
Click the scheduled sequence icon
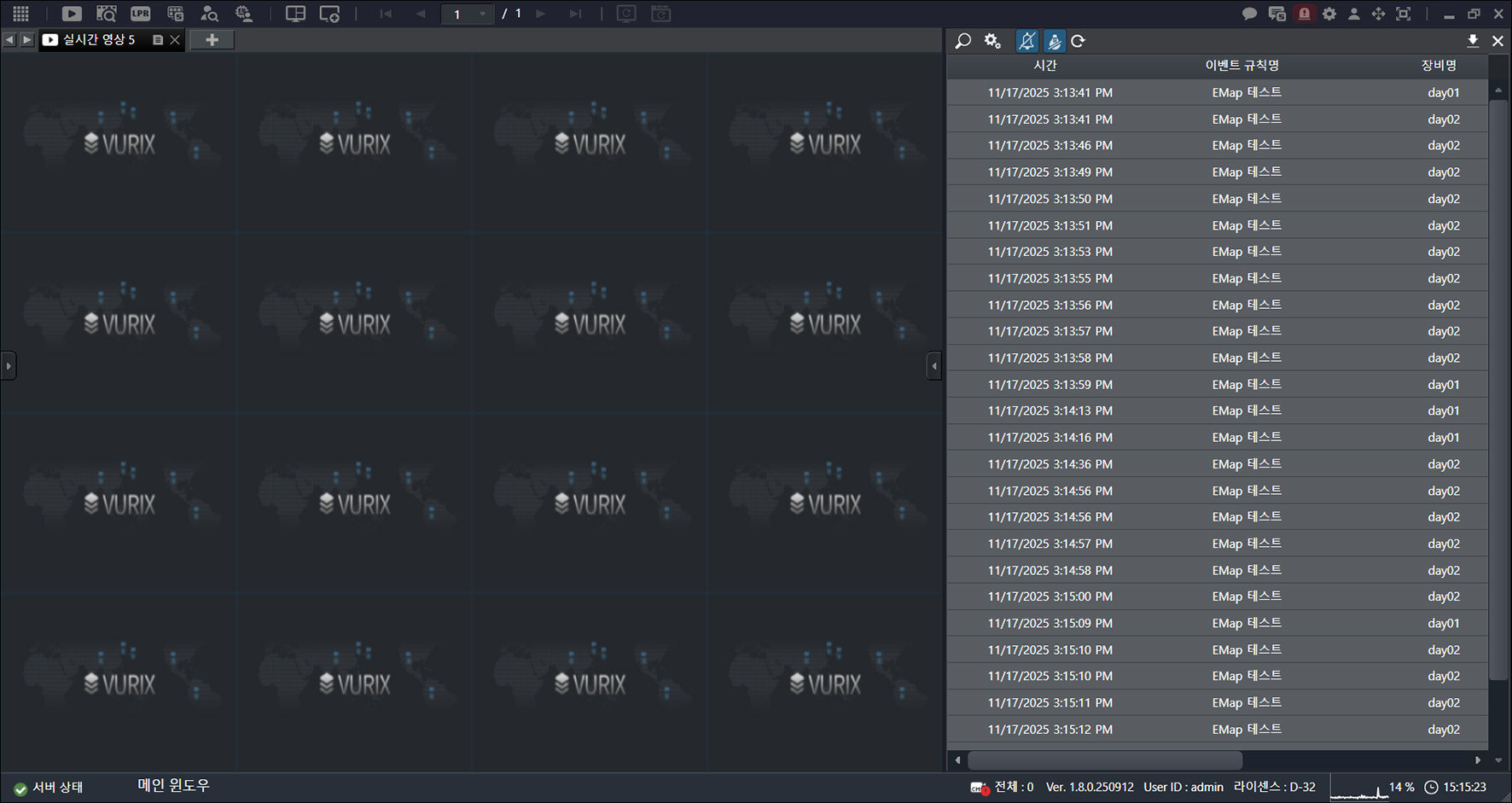660,14
